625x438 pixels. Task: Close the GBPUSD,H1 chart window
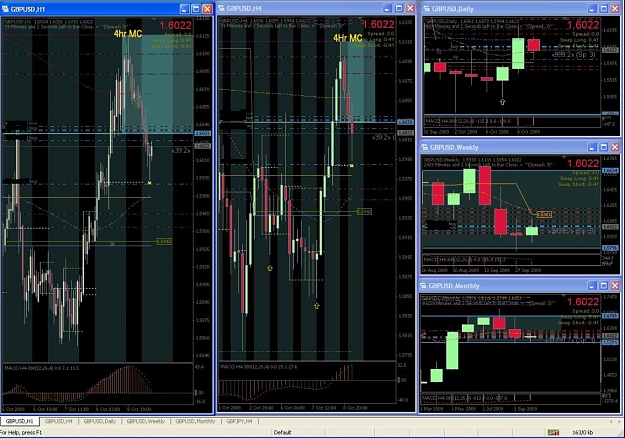click(x=207, y=9)
